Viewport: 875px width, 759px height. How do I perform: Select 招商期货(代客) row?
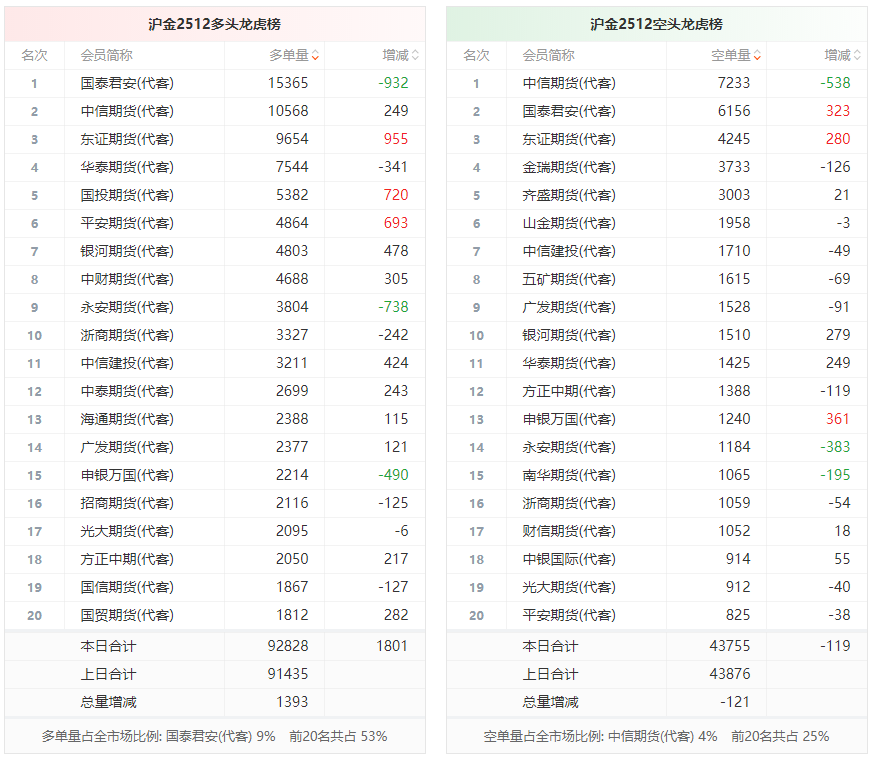click(x=215, y=503)
